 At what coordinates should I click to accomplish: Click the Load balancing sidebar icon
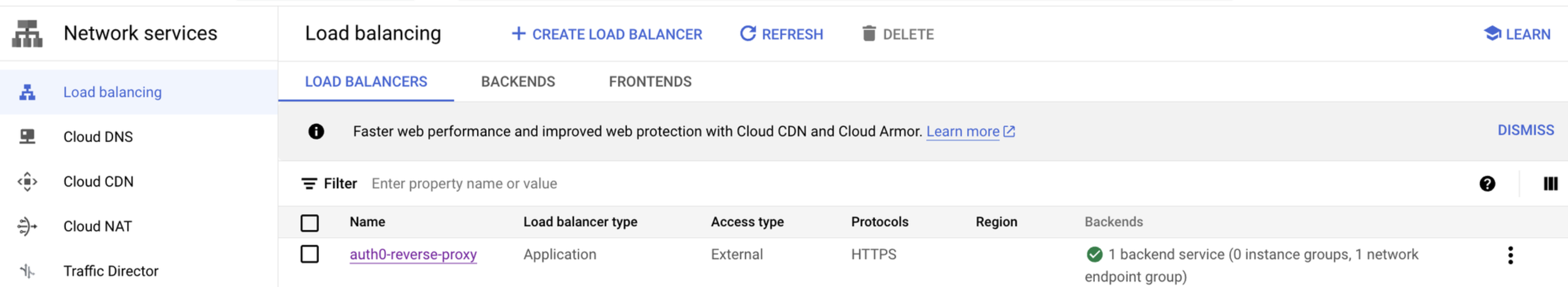point(27,93)
